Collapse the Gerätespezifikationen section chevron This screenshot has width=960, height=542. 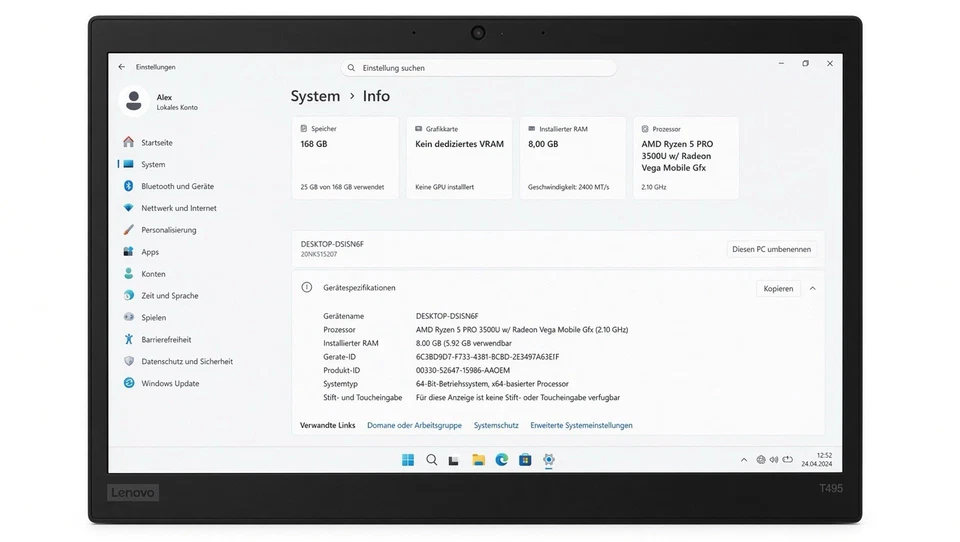[812, 288]
